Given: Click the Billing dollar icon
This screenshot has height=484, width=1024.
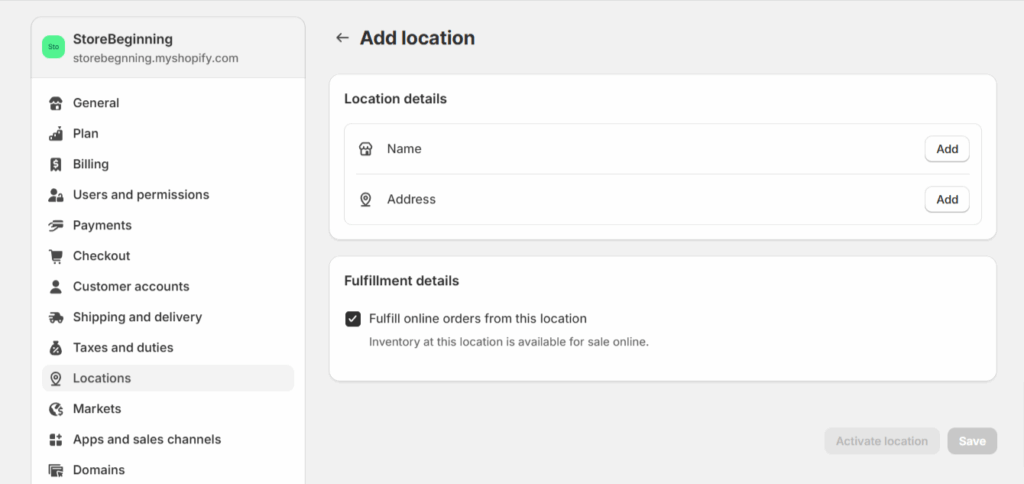Looking at the screenshot, I should (55, 164).
